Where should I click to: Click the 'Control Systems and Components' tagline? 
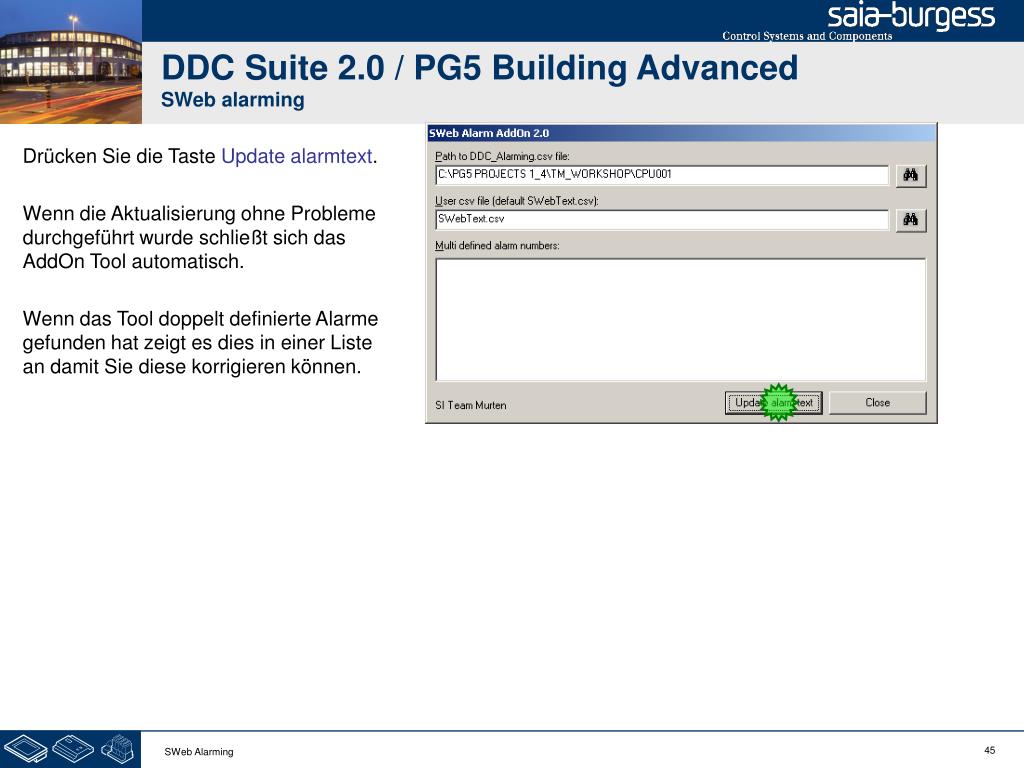click(807, 36)
